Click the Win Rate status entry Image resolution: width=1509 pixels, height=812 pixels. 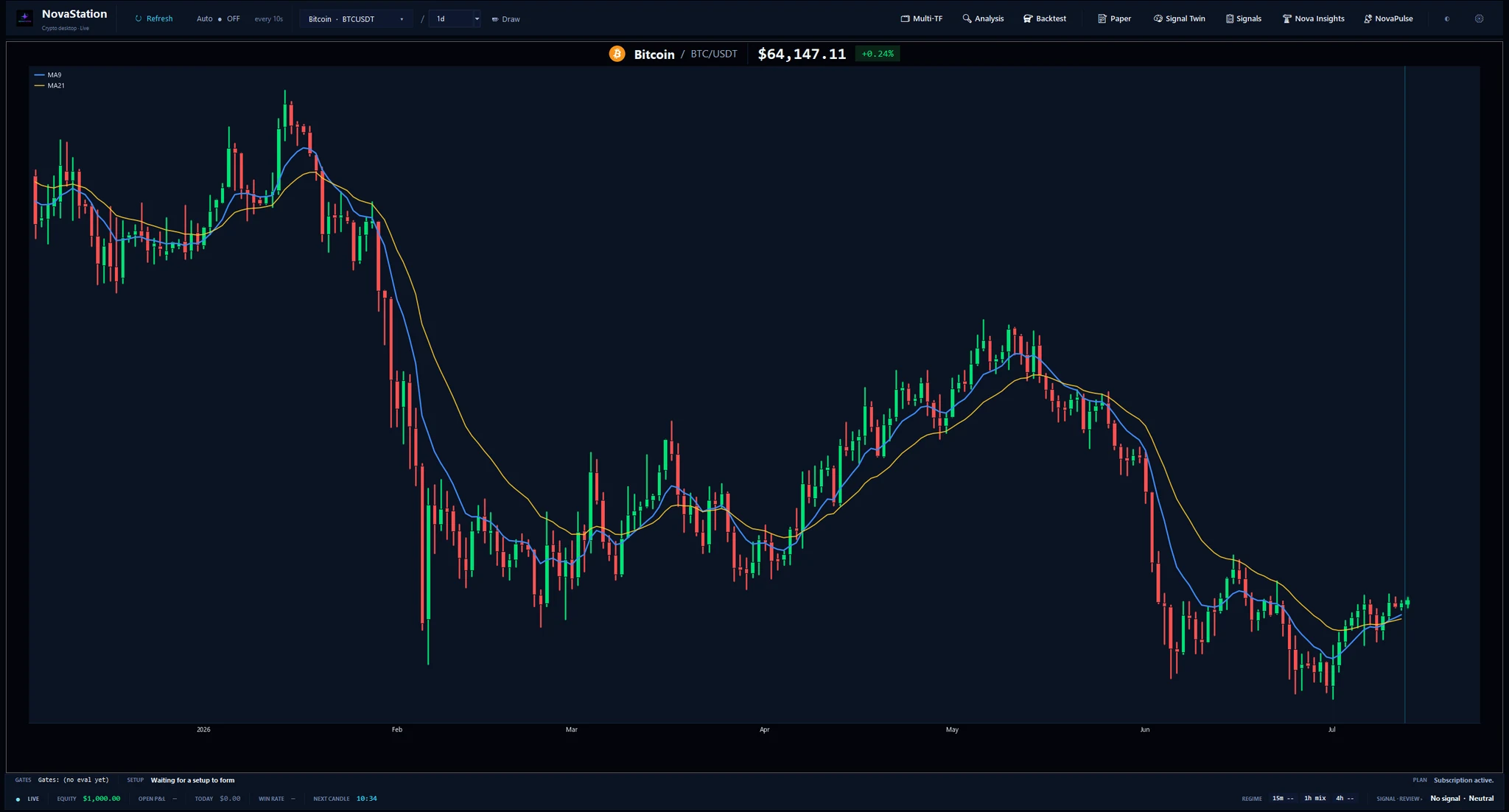(277, 799)
